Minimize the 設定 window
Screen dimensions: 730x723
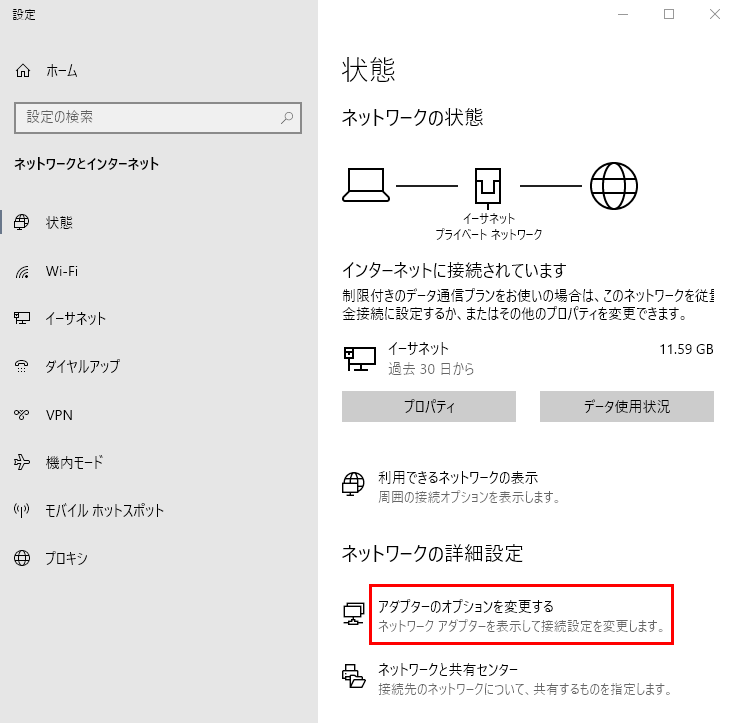pos(623,14)
